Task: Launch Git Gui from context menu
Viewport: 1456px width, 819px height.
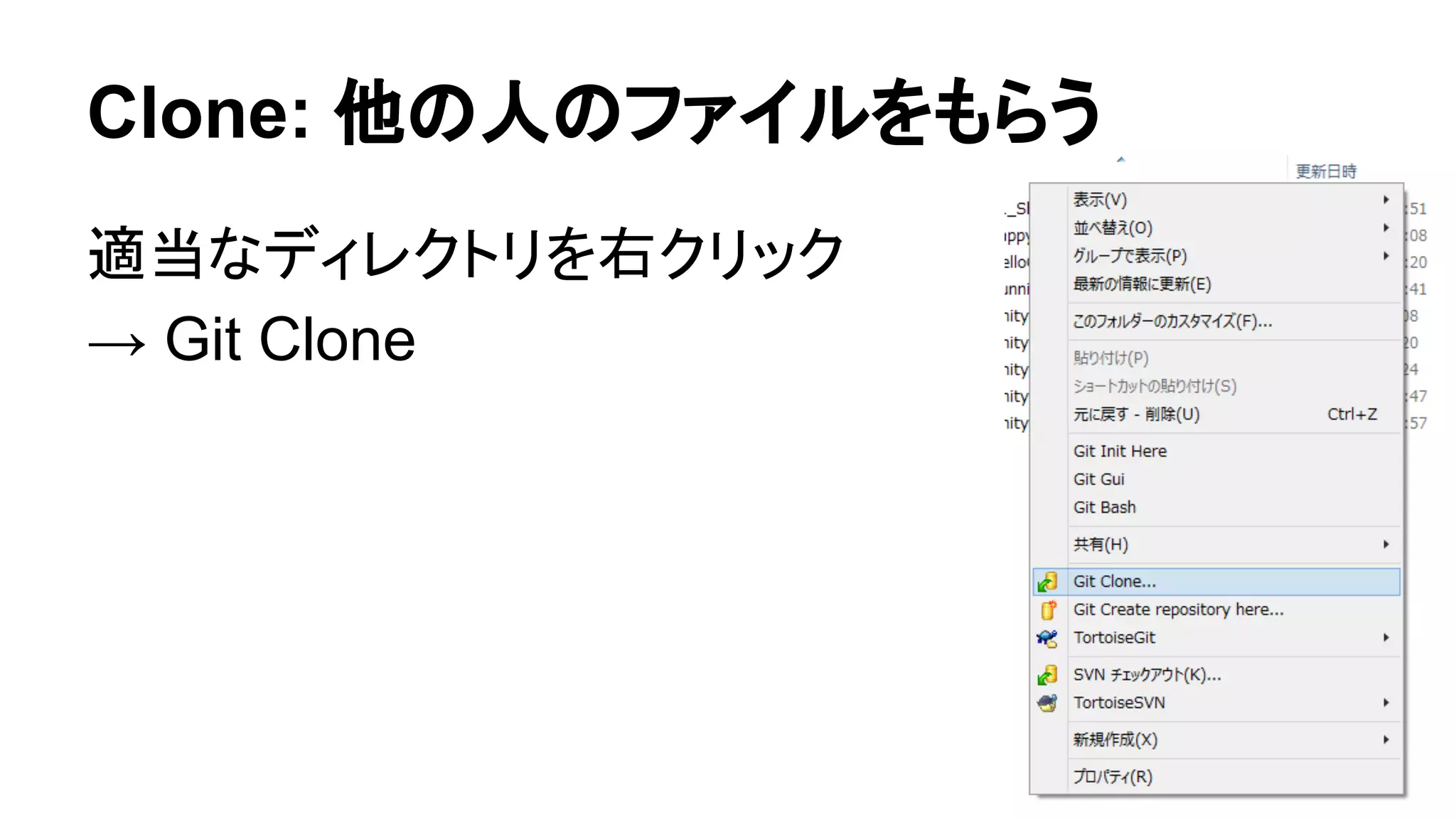Action: (x=1216, y=479)
